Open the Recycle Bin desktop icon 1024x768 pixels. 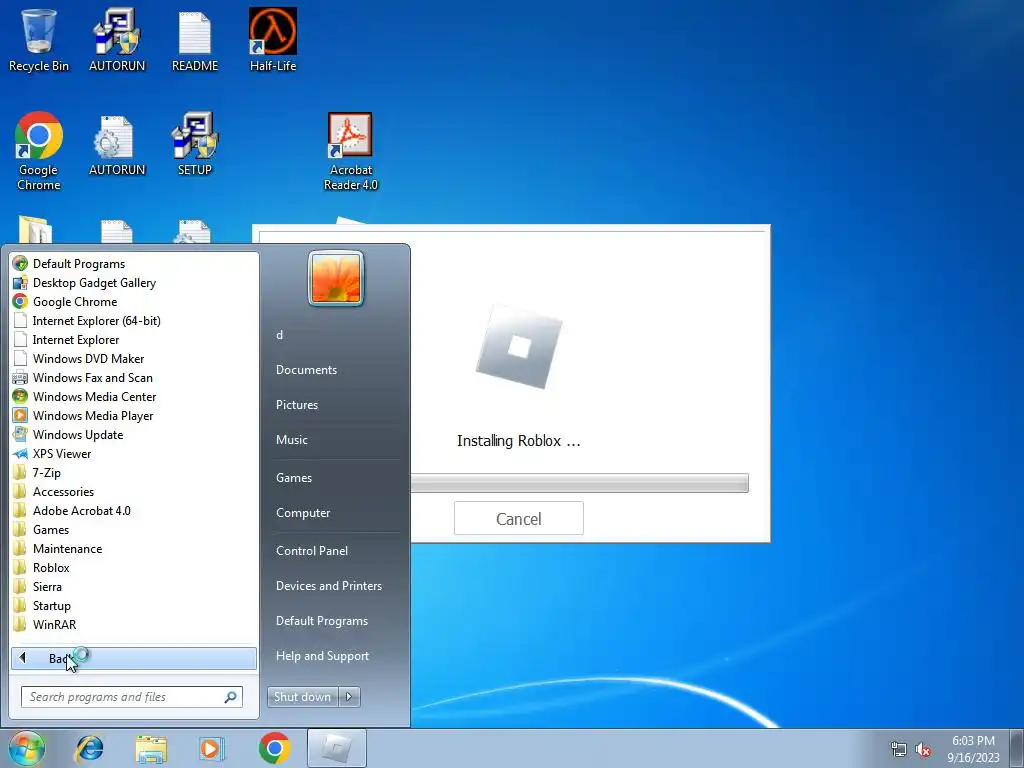38,39
